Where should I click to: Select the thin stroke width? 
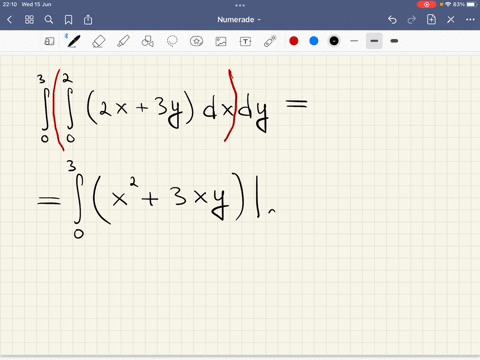pyautogui.click(x=354, y=41)
